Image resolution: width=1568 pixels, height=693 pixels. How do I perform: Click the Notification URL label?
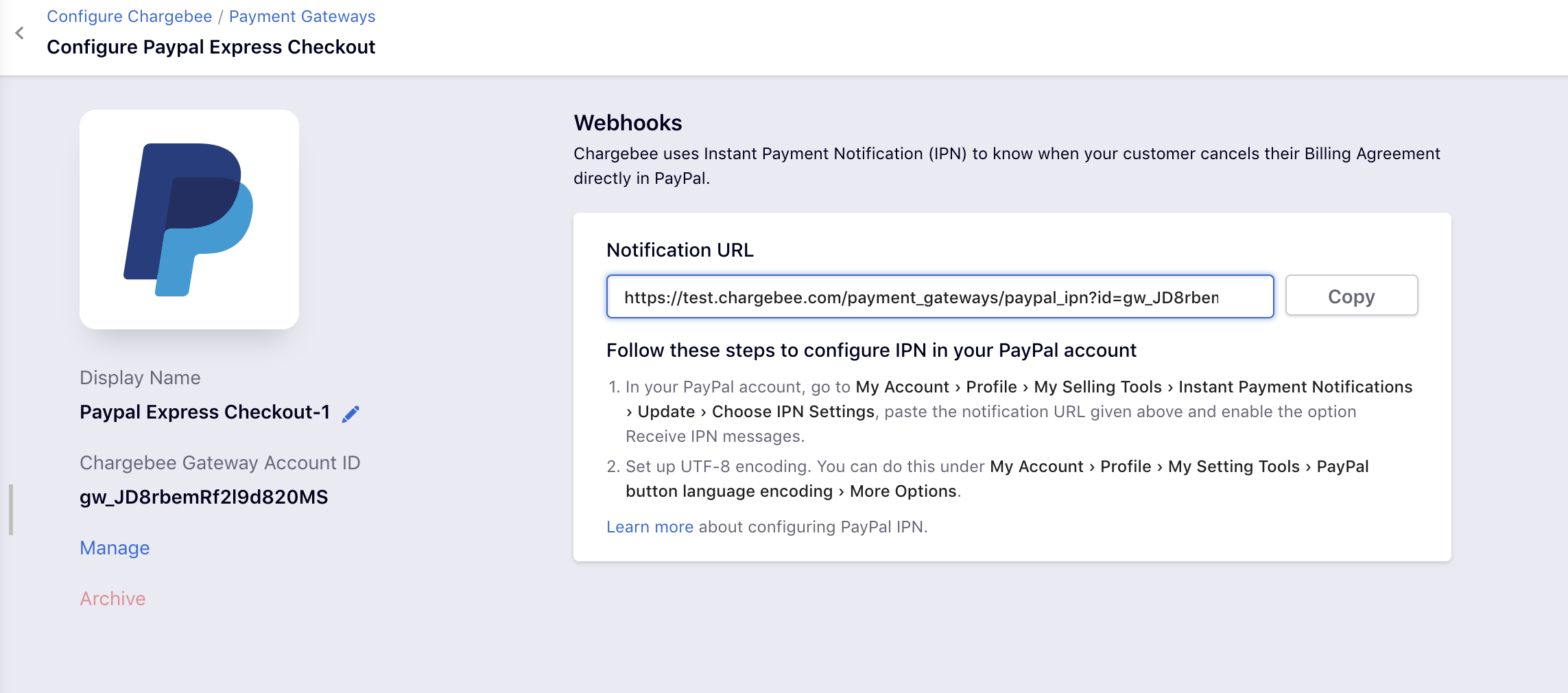[680, 250]
